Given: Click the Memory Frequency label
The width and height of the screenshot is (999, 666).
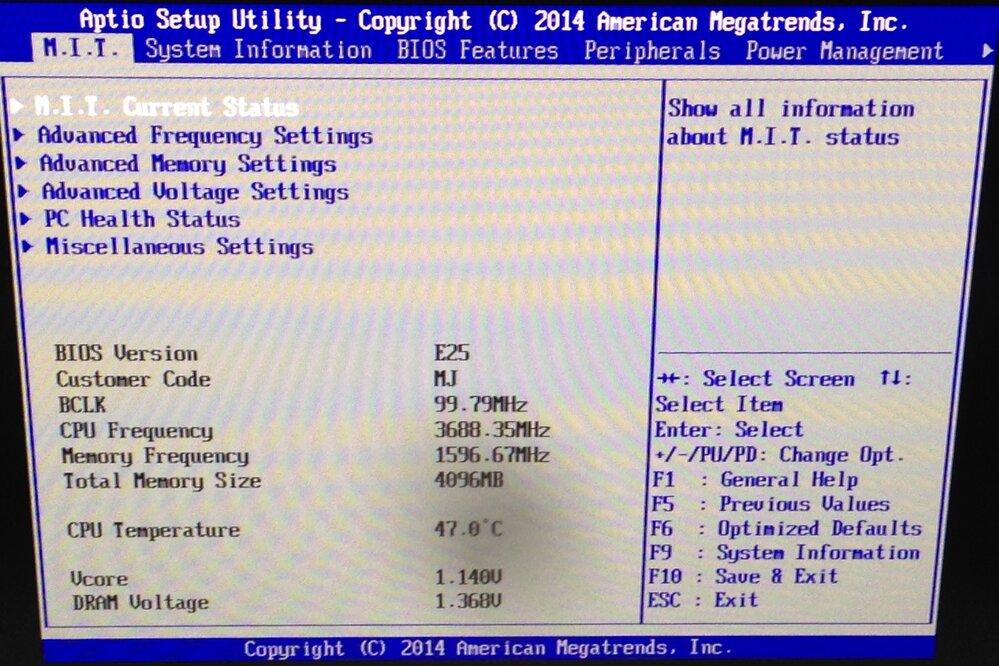Looking at the screenshot, I should 155,456.
